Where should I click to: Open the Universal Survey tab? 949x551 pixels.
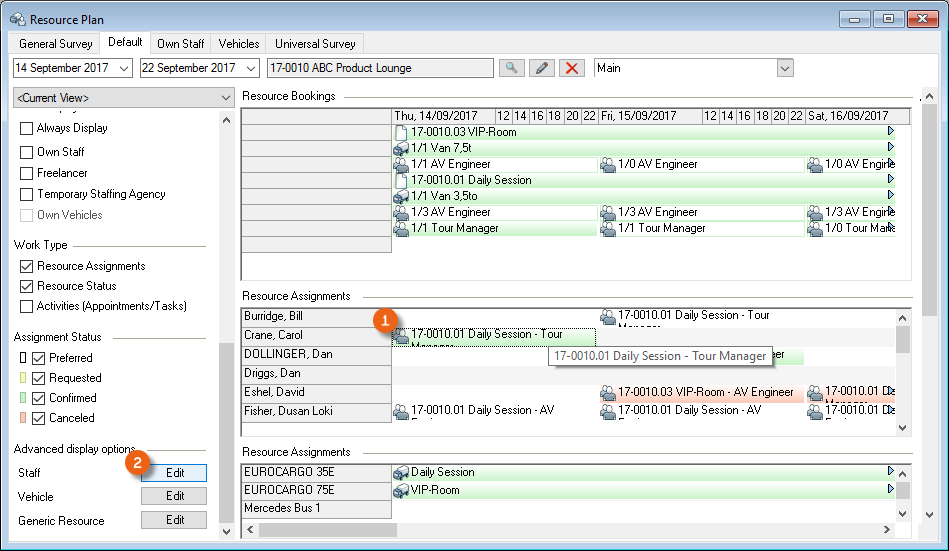tap(315, 44)
